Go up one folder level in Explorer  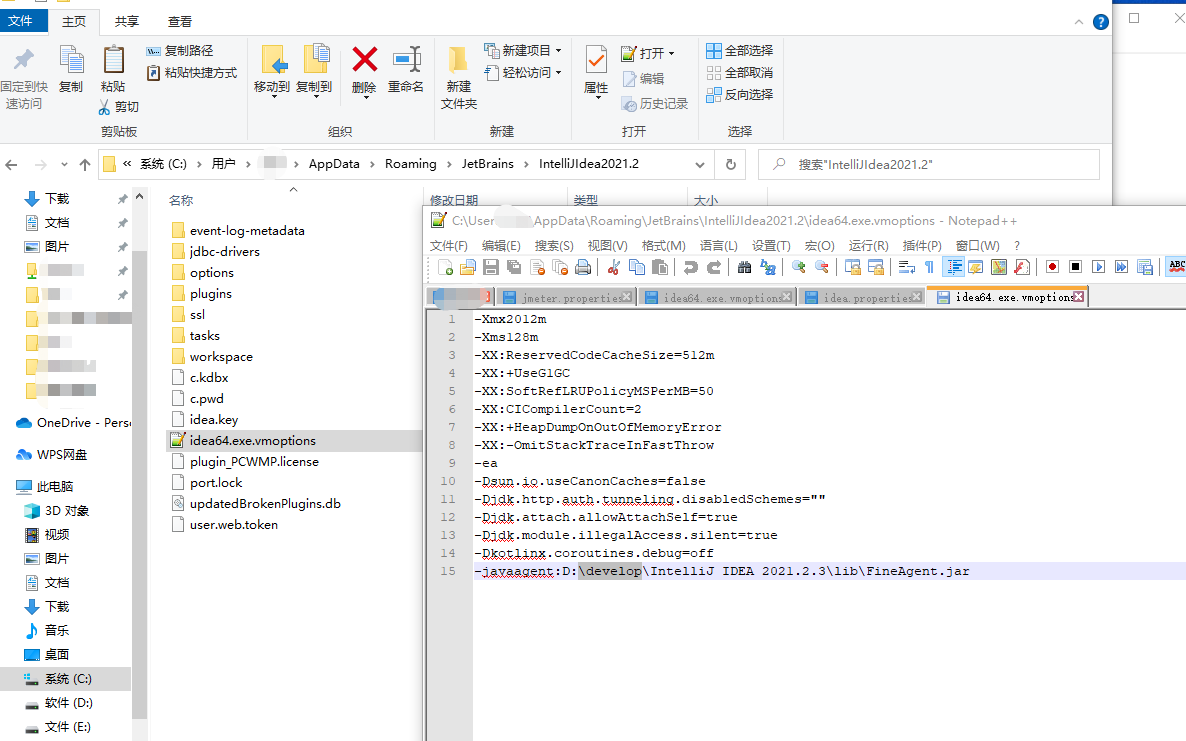(85, 164)
